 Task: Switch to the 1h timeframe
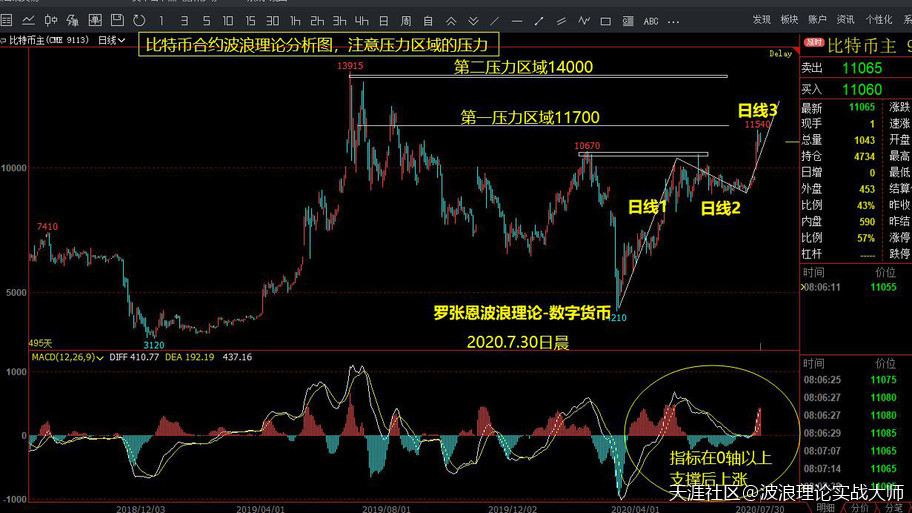[x=295, y=20]
